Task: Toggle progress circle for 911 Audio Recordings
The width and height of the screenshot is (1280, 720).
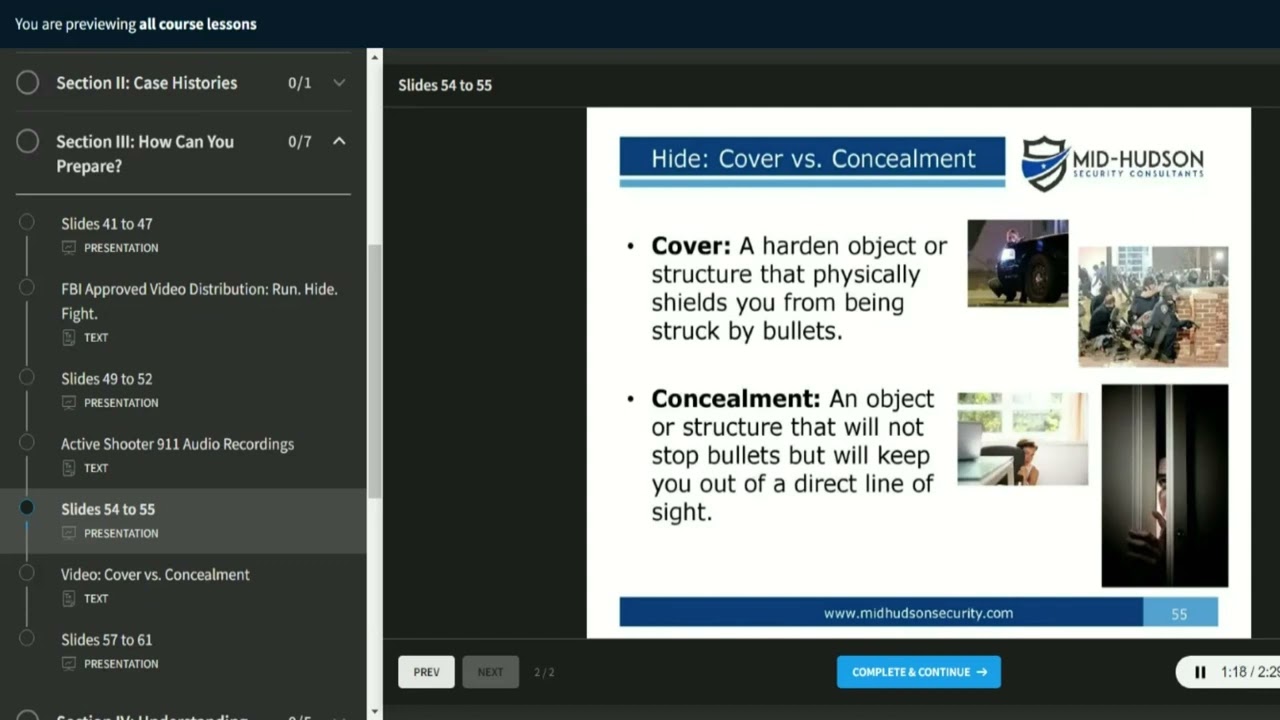Action: pos(27,442)
